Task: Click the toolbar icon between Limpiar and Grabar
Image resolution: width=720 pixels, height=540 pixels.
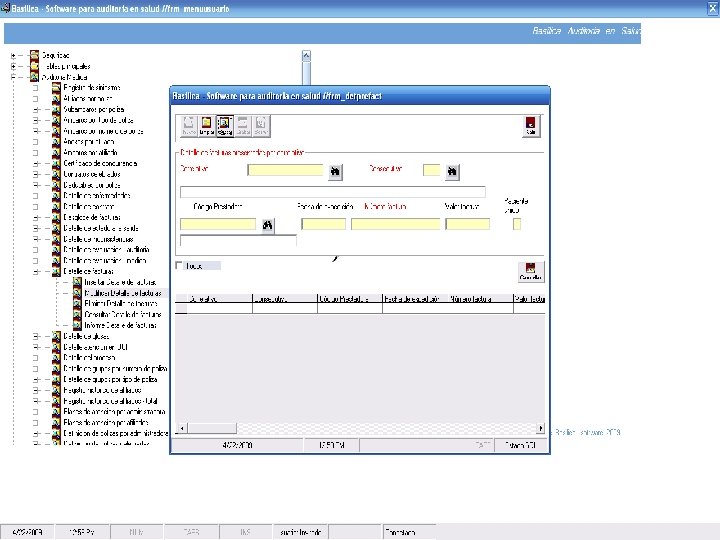Action: pyautogui.click(x=225, y=126)
